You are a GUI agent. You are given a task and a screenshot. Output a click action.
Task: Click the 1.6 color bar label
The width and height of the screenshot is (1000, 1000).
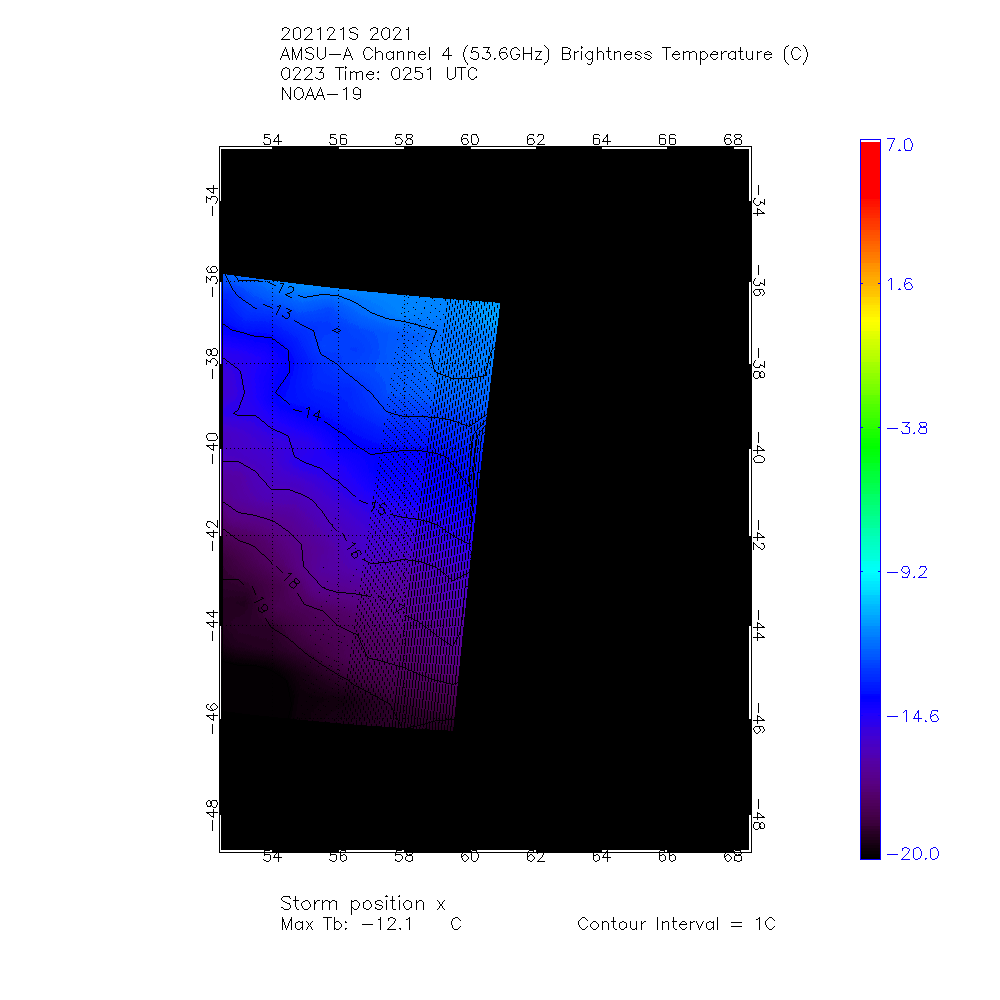tap(900, 284)
